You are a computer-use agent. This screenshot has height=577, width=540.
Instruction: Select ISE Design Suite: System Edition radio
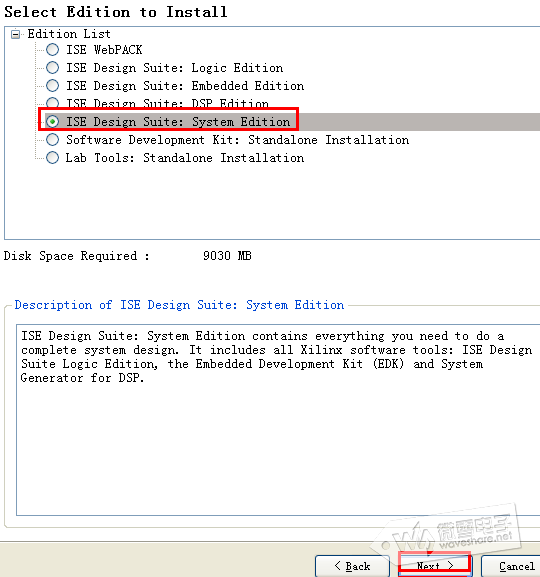pyautogui.click(x=52, y=121)
